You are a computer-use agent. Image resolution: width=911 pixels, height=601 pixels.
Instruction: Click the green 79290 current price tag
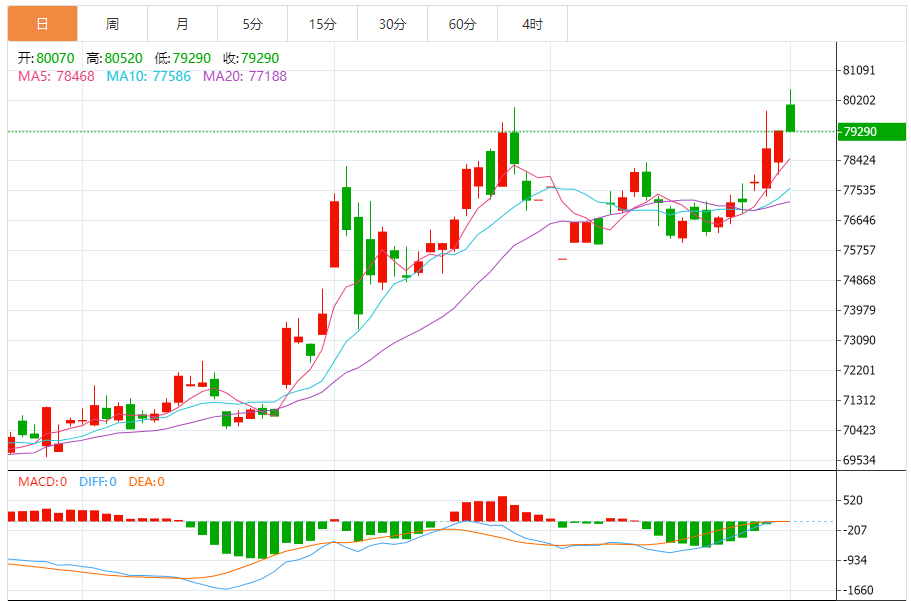pyautogui.click(x=871, y=131)
